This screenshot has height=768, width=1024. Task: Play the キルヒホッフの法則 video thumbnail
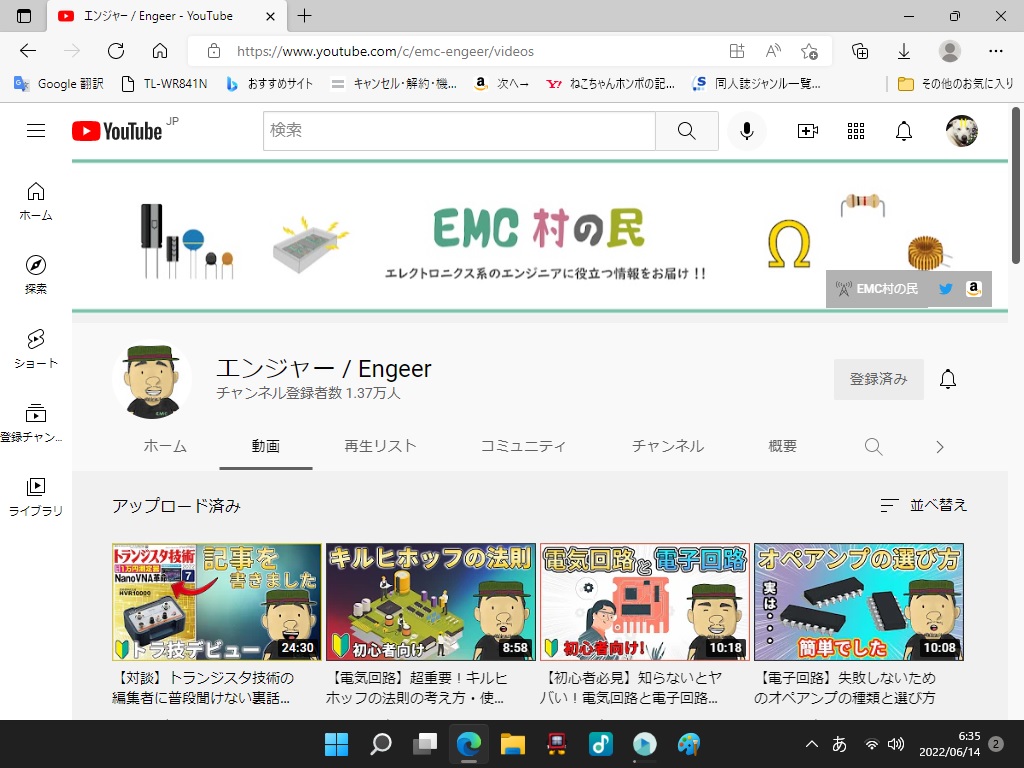pyautogui.click(x=431, y=601)
